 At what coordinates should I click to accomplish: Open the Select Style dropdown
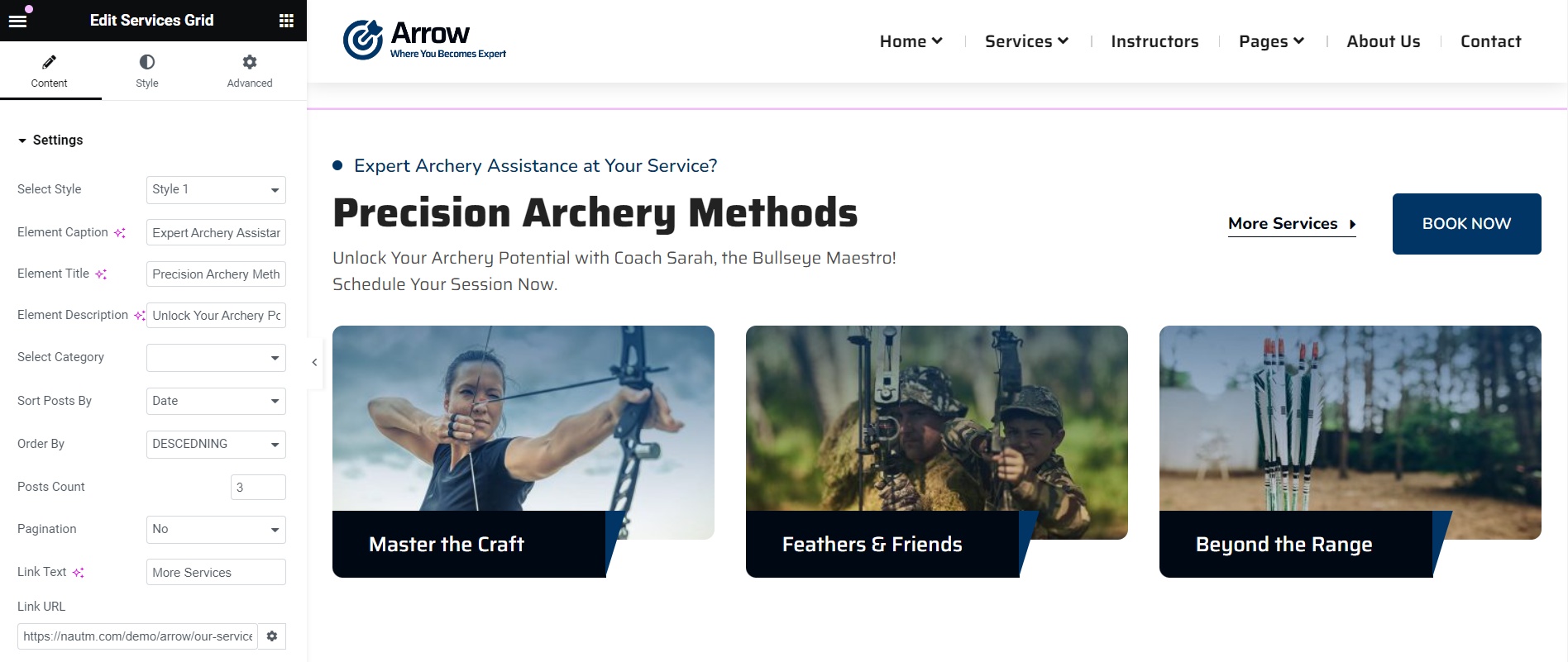pos(216,189)
